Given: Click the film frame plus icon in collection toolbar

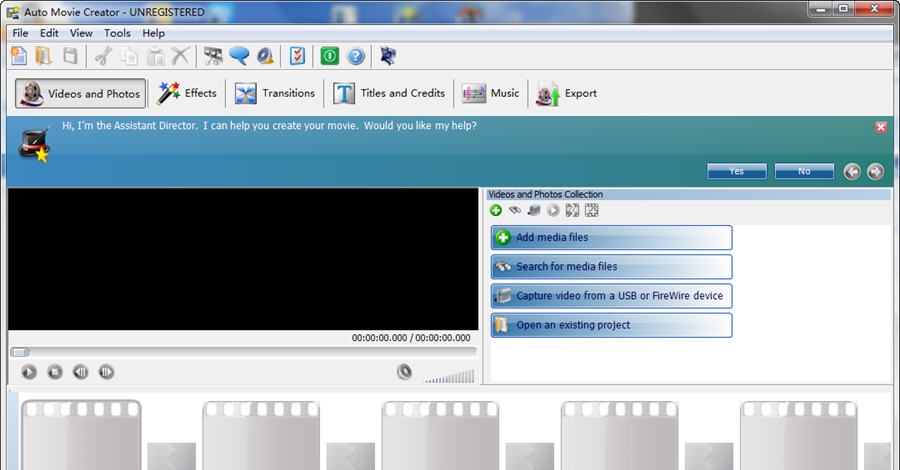Looking at the screenshot, I should tap(591, 211).
